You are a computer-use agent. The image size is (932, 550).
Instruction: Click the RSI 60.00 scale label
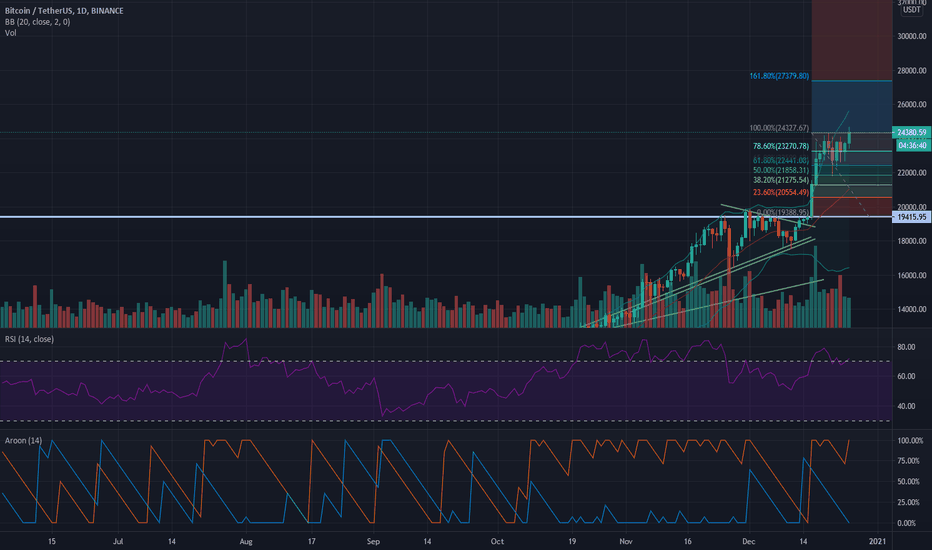[x=906, y=376]
